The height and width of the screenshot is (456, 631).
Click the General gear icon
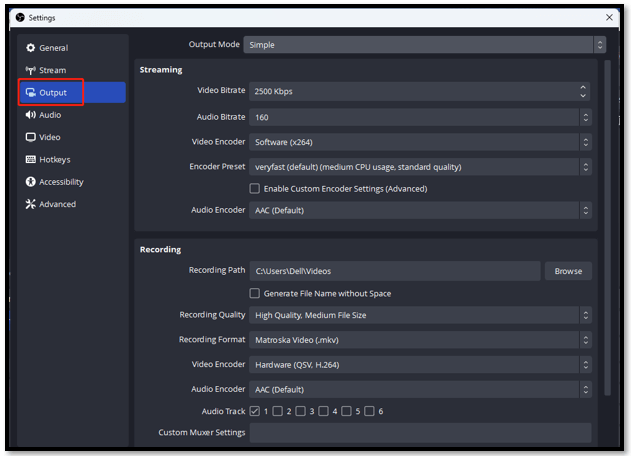pyautogui.click(x=31, y=48)
